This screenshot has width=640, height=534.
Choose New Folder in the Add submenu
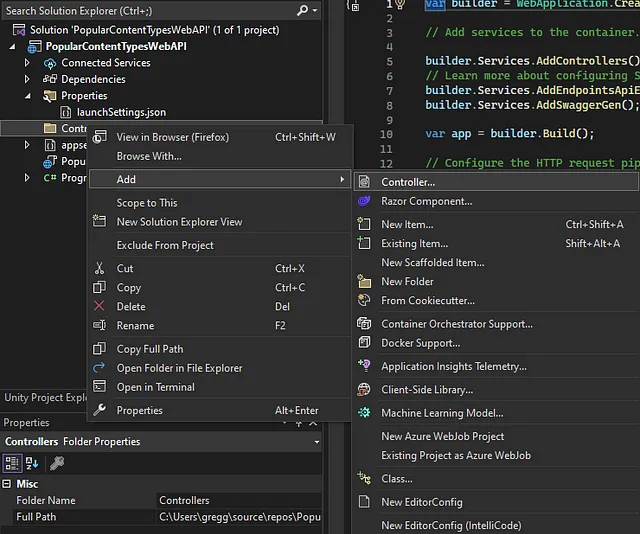click(407, 282)
